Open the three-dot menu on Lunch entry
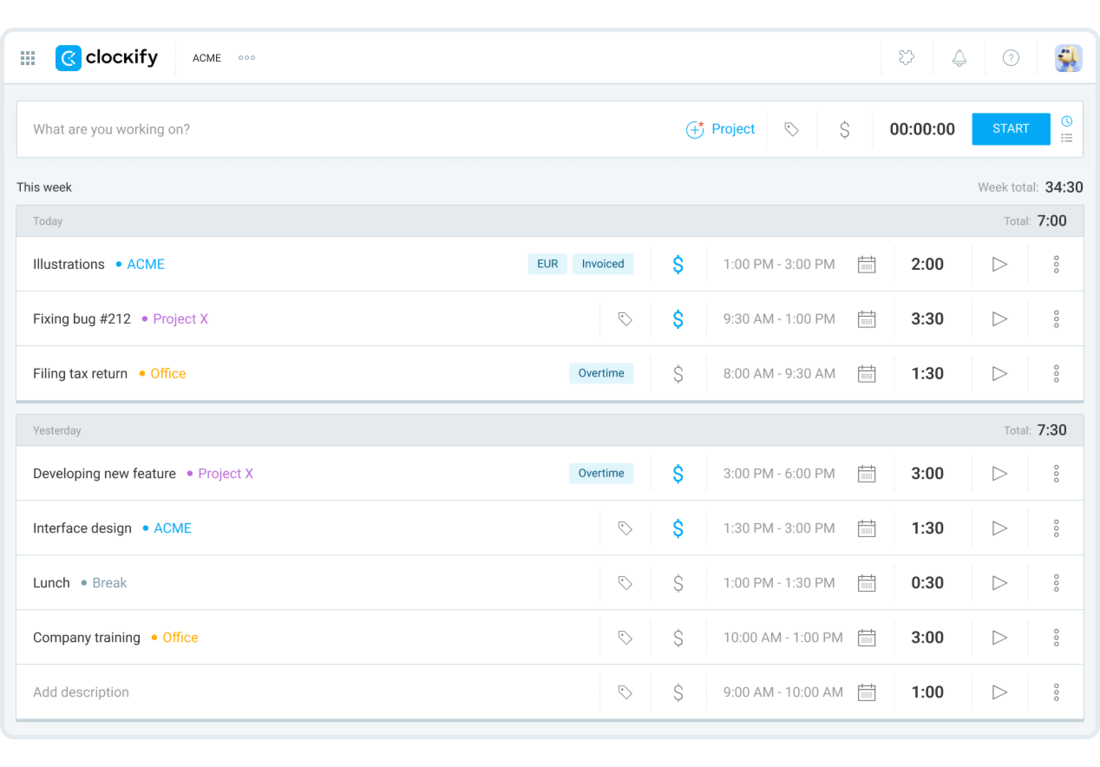The image size is (1100, 767). (1056, 582)
